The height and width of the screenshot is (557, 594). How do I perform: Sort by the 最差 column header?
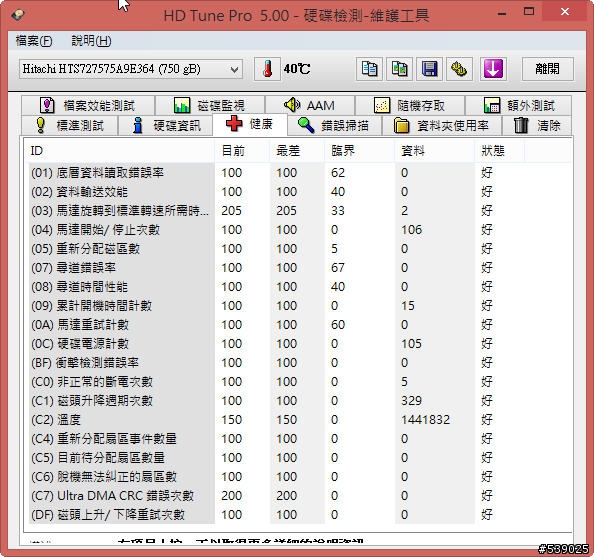tap(297, 151)
